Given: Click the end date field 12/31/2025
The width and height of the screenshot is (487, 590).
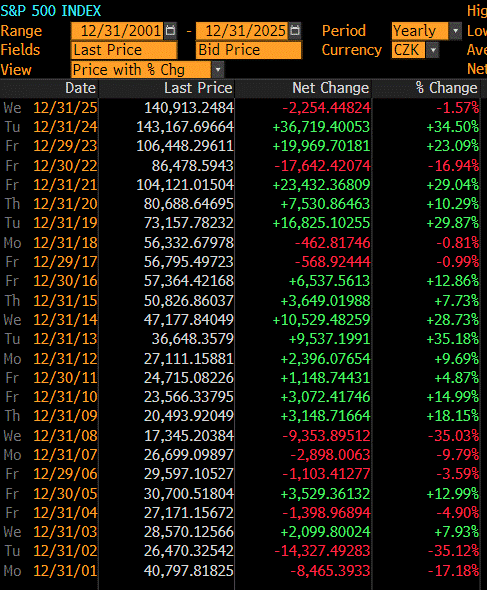Looking at the screenshot, I should (x=242, y=30).
